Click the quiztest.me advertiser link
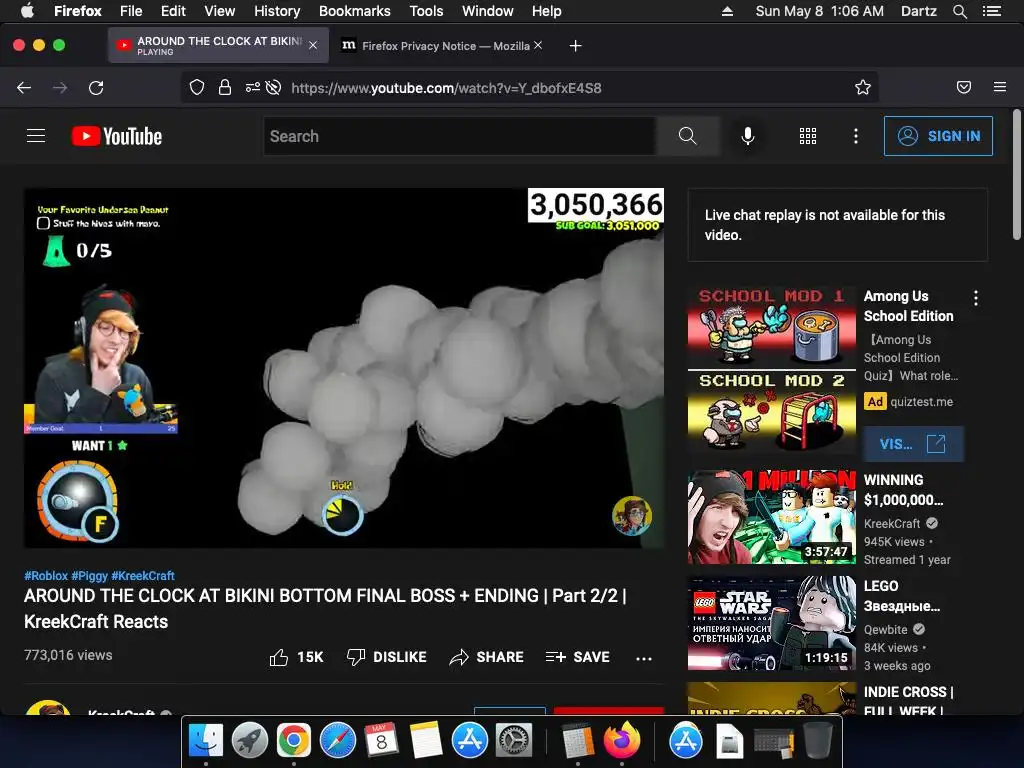The height and width of the screenshot is (768, 1024). (921, 402)
